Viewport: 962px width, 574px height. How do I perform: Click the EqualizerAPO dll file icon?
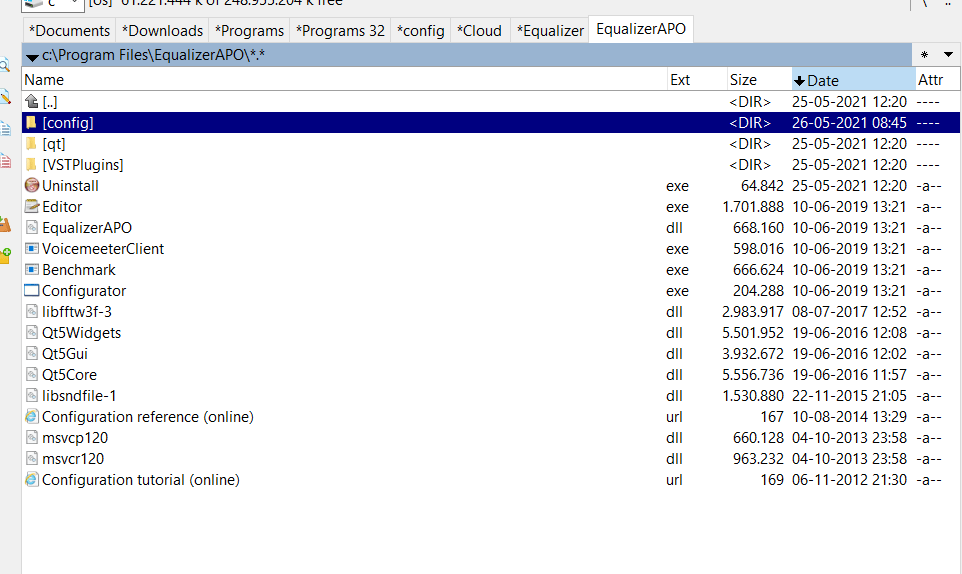[x=32, y=228]
